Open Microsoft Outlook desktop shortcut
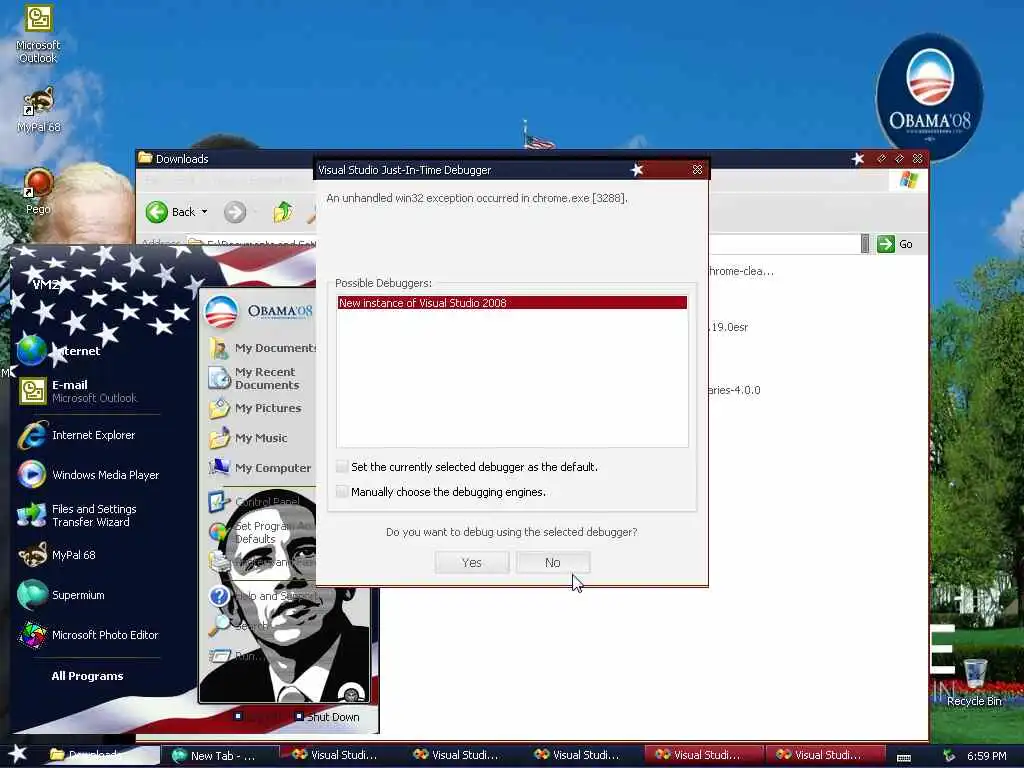Screen dimensions: 1024x768 click(38, 34)
